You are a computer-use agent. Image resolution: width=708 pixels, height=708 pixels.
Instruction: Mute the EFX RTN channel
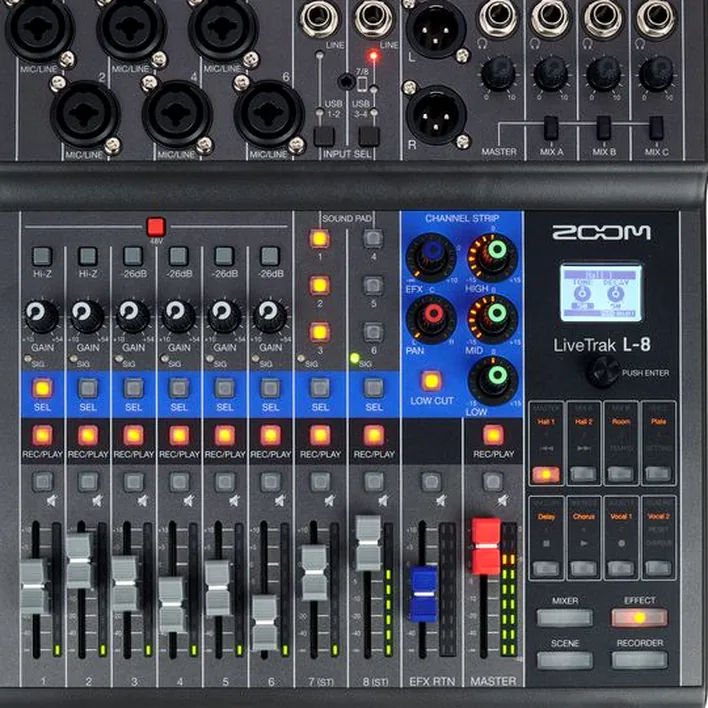click(431, 481)
